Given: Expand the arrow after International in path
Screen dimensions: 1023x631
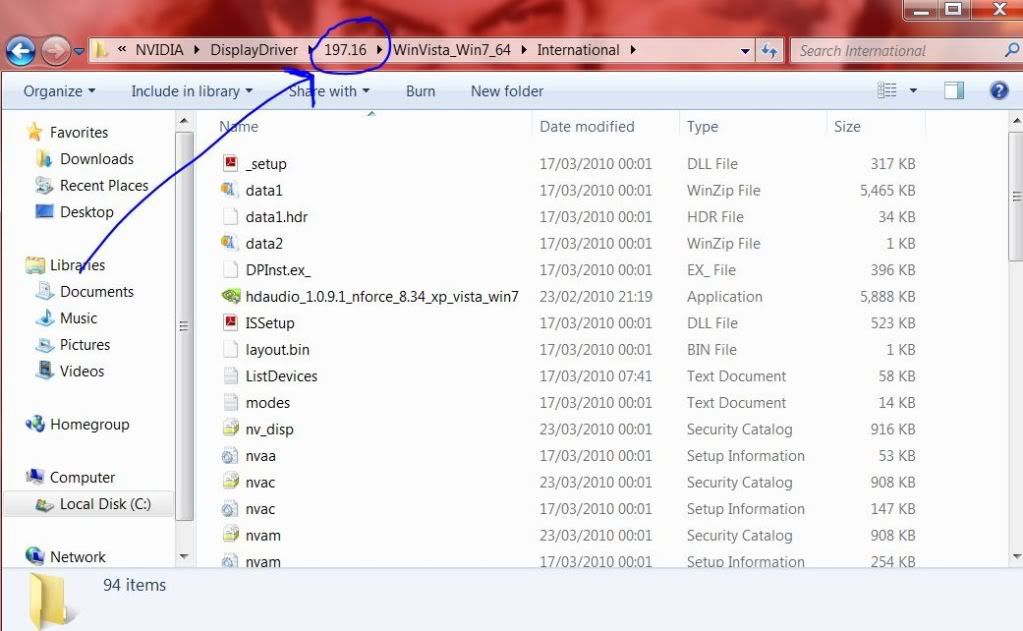Looking at the screenshot, I should click(x=633, y=50).
